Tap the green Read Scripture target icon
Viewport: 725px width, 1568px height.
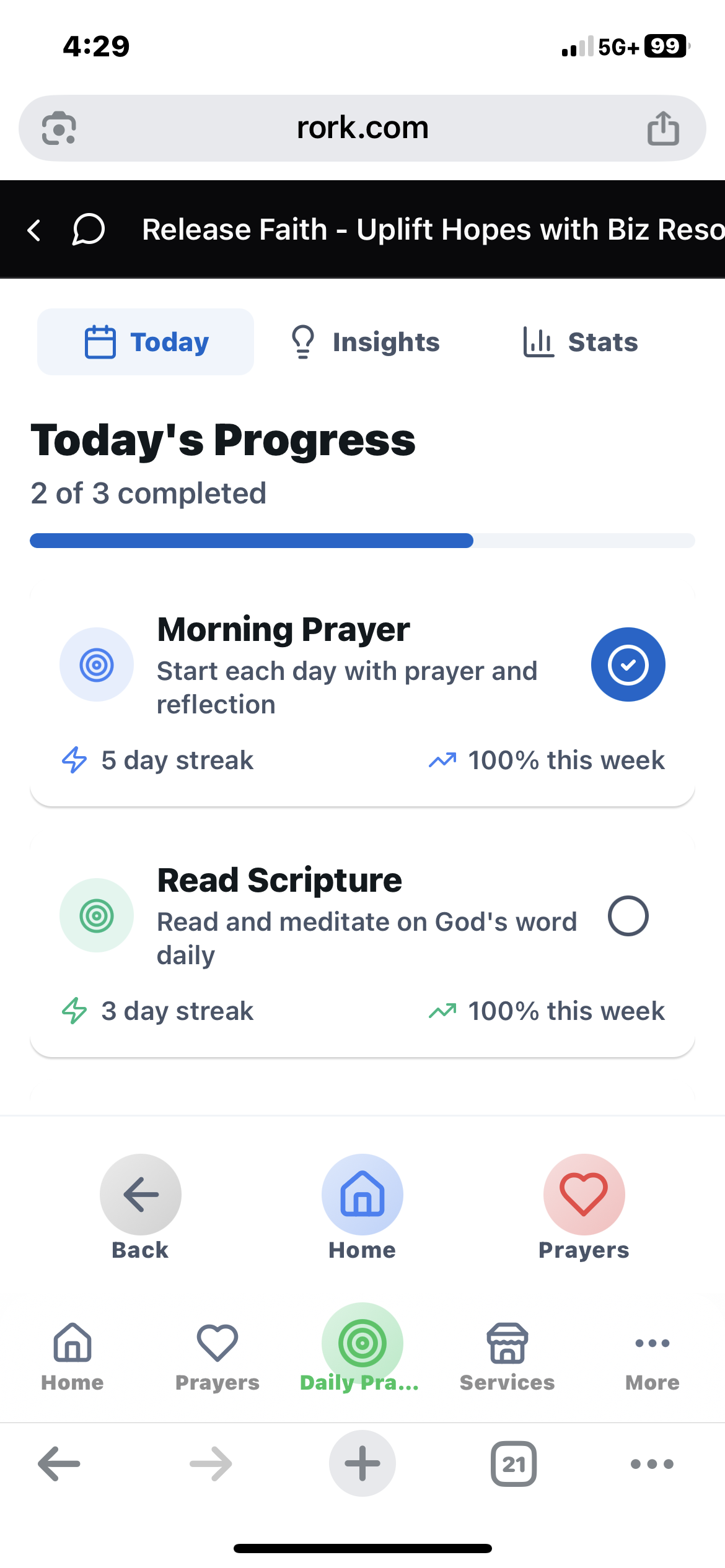97,915
